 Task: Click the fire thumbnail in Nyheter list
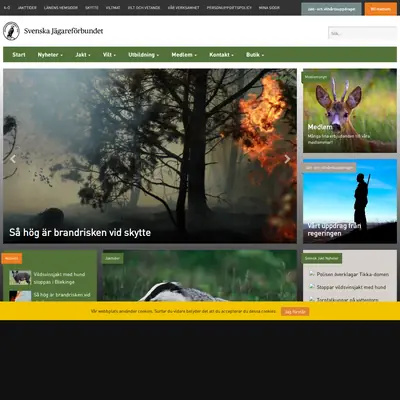pos(20,296)
